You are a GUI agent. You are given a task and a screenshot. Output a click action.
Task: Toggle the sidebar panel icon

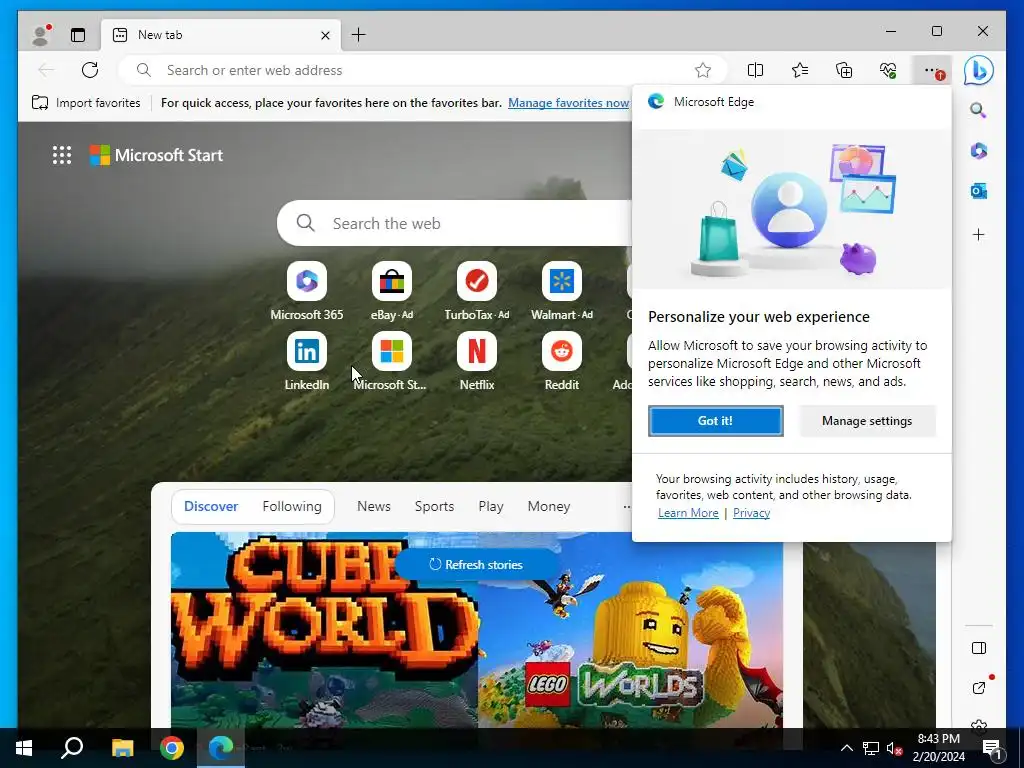(978, 648)
